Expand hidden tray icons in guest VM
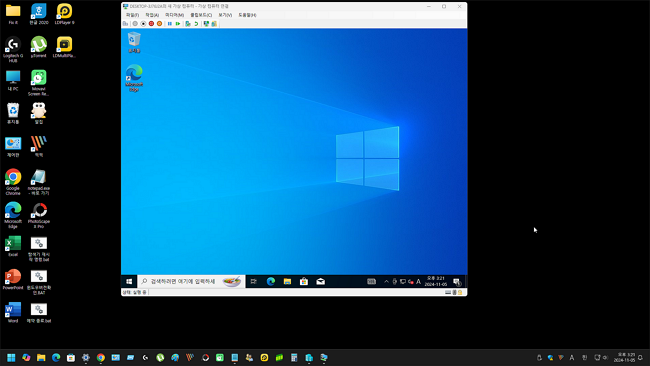The height and width of the screenshot is (366, 650). click(386, 281)
